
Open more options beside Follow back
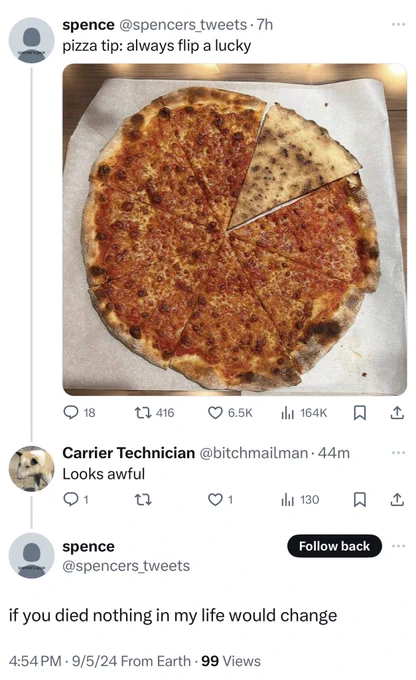[398, 546]
